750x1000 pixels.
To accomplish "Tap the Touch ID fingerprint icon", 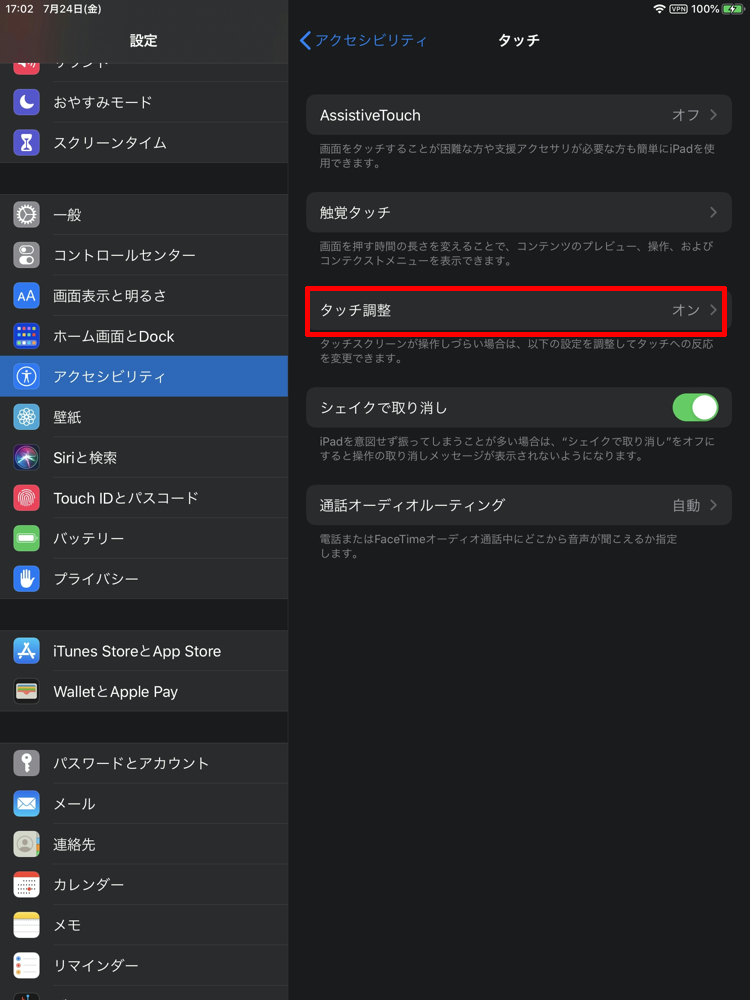I will [x=26, y=498].
